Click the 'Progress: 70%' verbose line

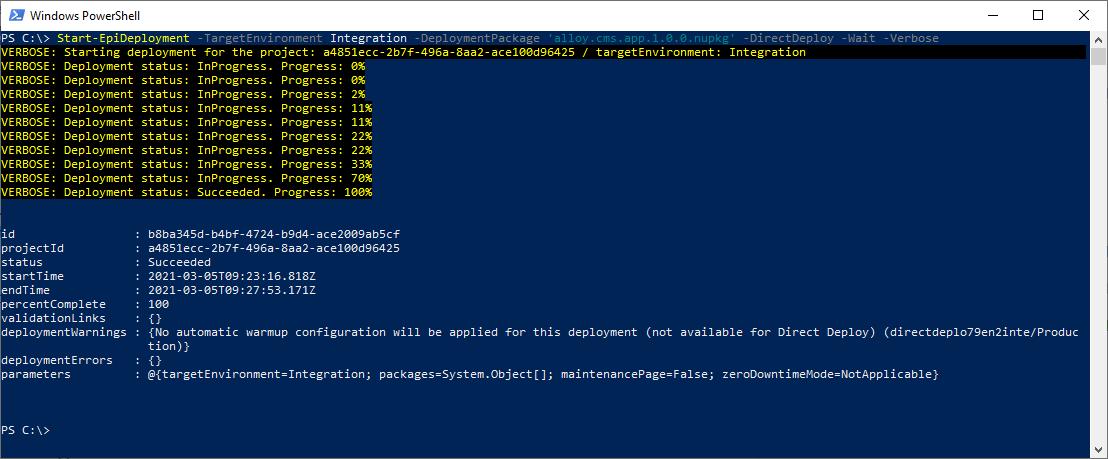pyautogui.click(x=186, y=178)
